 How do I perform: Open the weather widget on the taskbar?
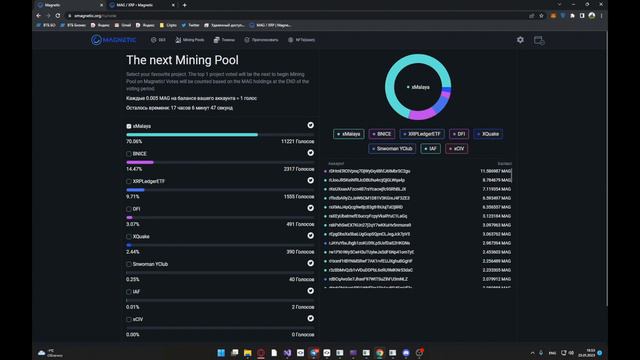coord(50,353)
